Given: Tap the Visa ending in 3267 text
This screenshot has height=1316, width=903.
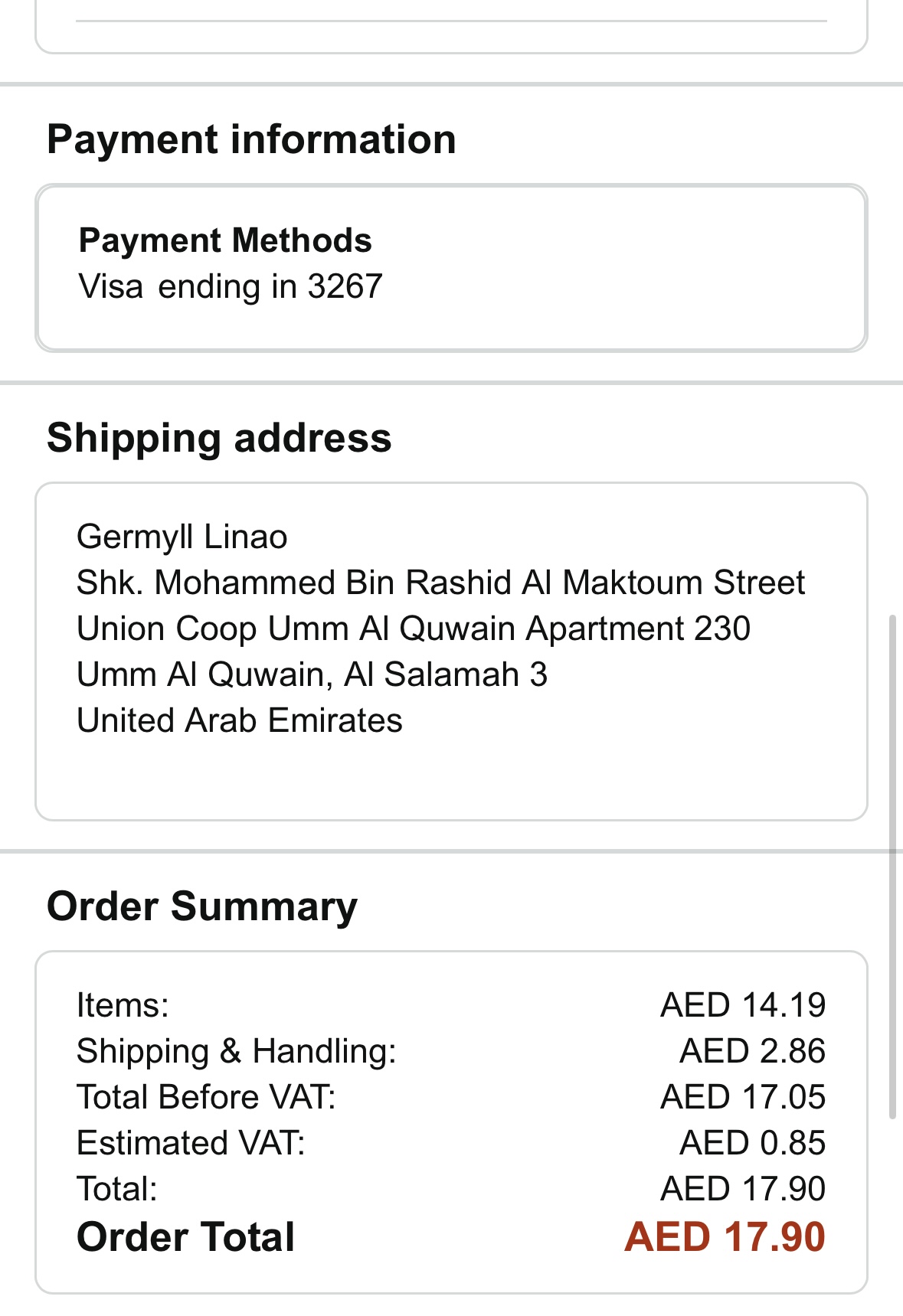Looking at the screenshot, I should point(231,287).
